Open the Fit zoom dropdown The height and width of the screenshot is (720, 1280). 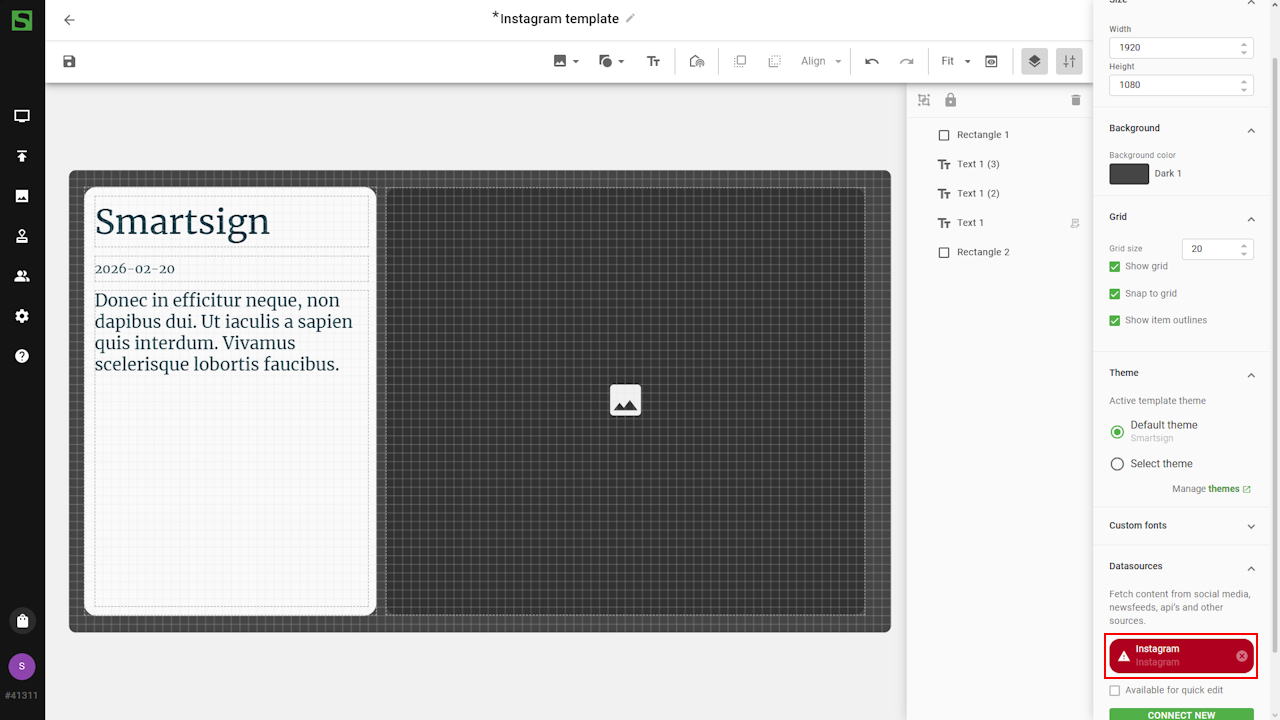(955, 62)
